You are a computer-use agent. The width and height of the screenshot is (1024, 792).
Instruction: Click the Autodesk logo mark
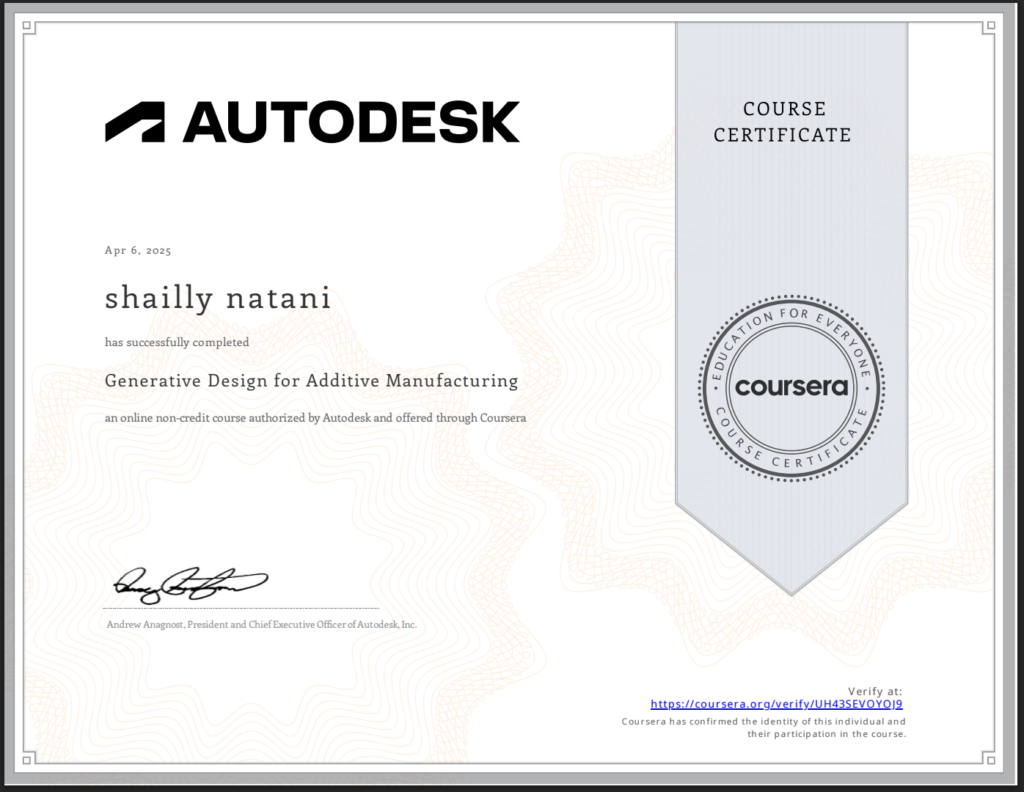(134, 122)
